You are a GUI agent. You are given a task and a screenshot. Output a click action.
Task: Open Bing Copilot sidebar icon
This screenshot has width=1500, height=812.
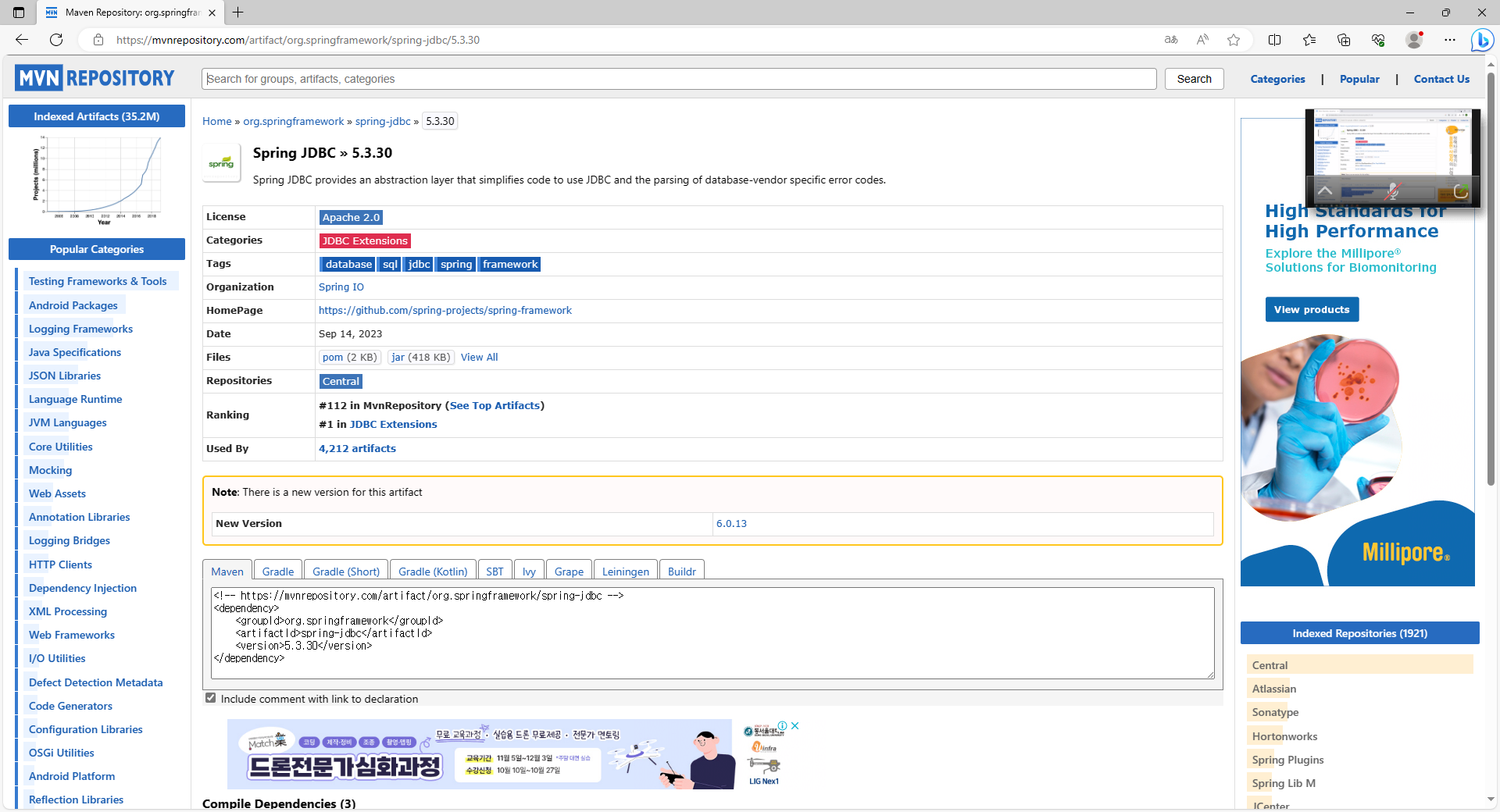coord(1482,40)
